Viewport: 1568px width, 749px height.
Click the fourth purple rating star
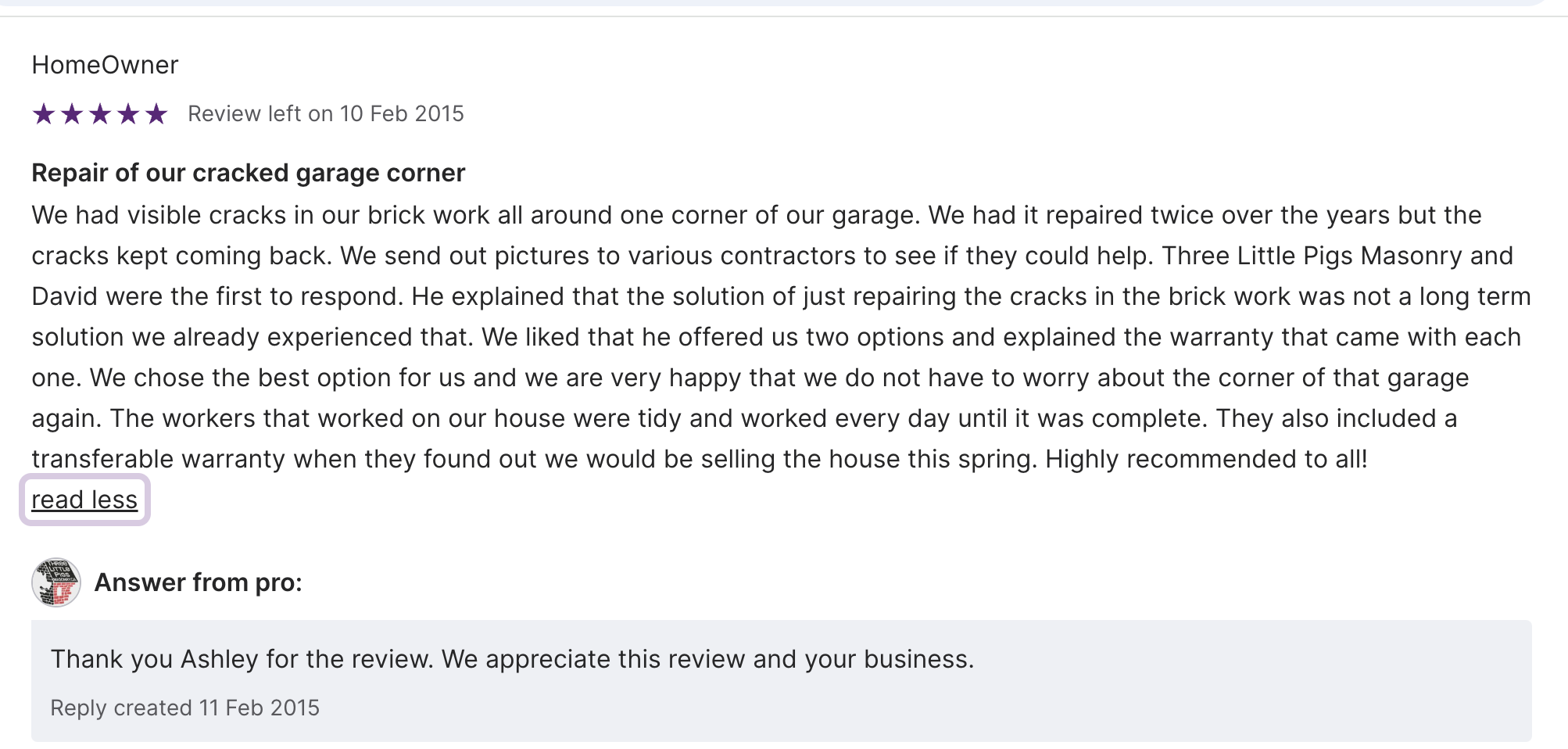(128, 114)
